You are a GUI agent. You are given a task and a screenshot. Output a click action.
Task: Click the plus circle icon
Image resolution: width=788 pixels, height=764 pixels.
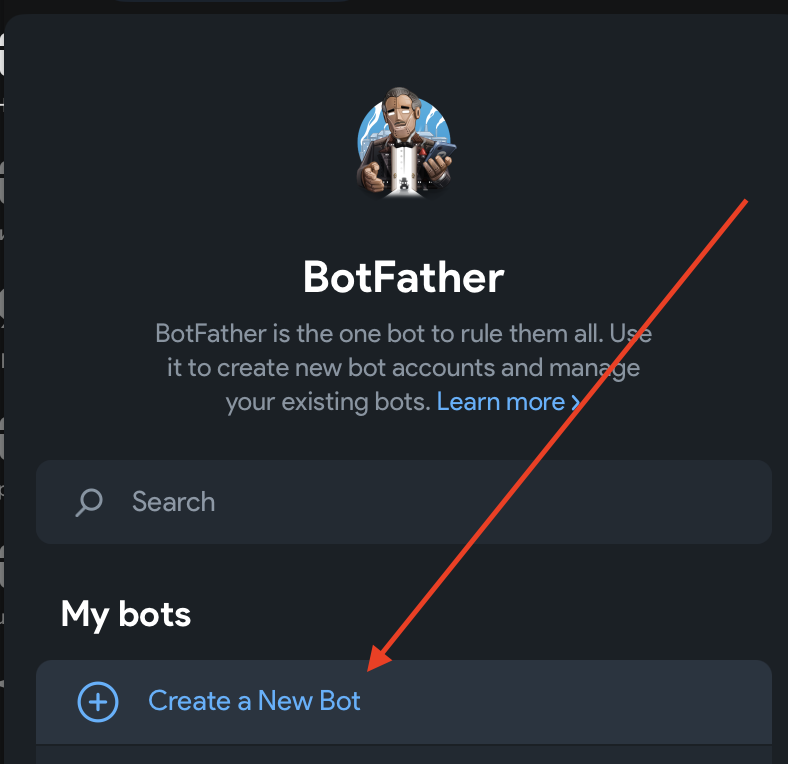98,701
